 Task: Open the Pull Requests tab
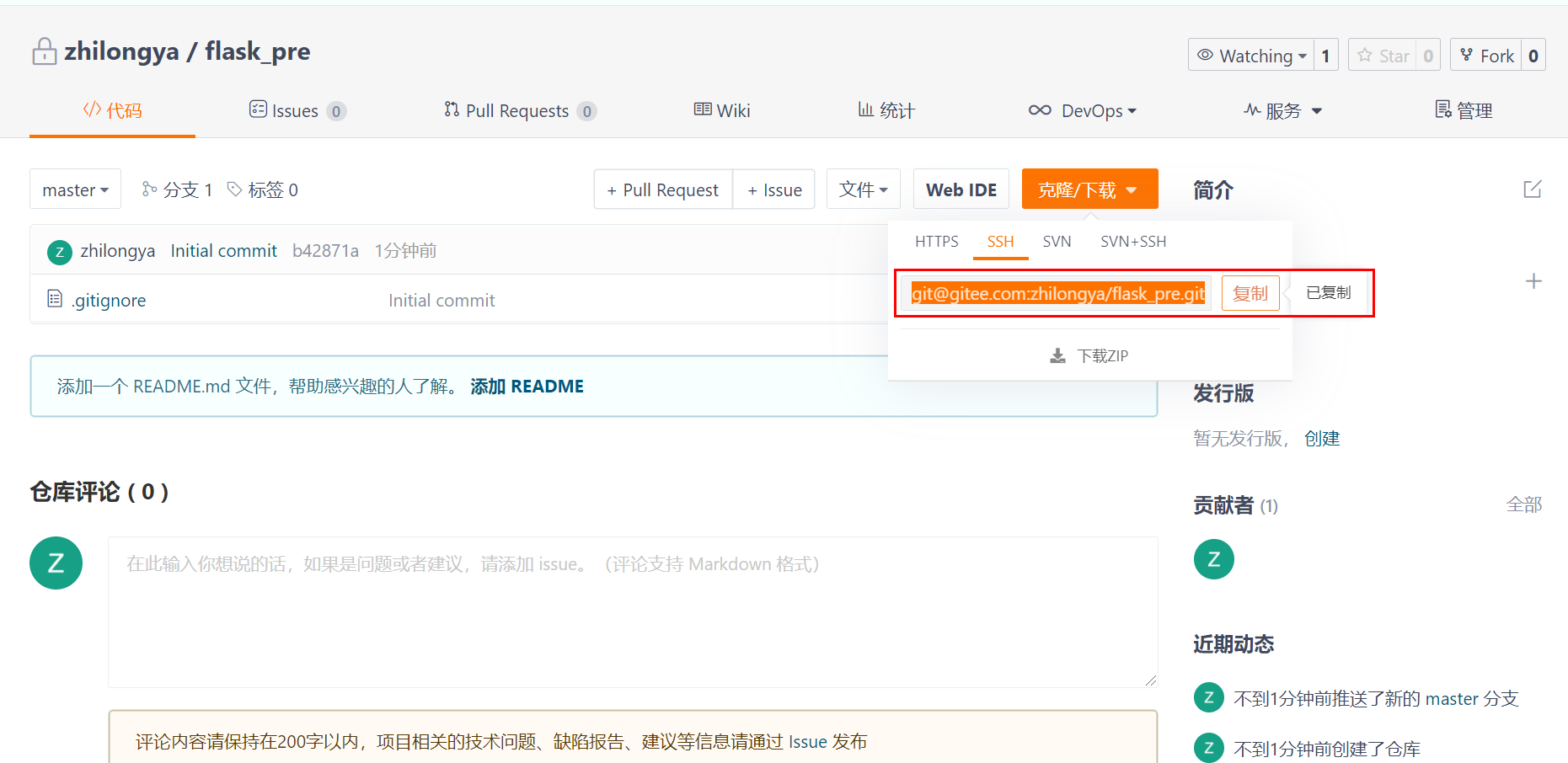(x=521, y=110)
